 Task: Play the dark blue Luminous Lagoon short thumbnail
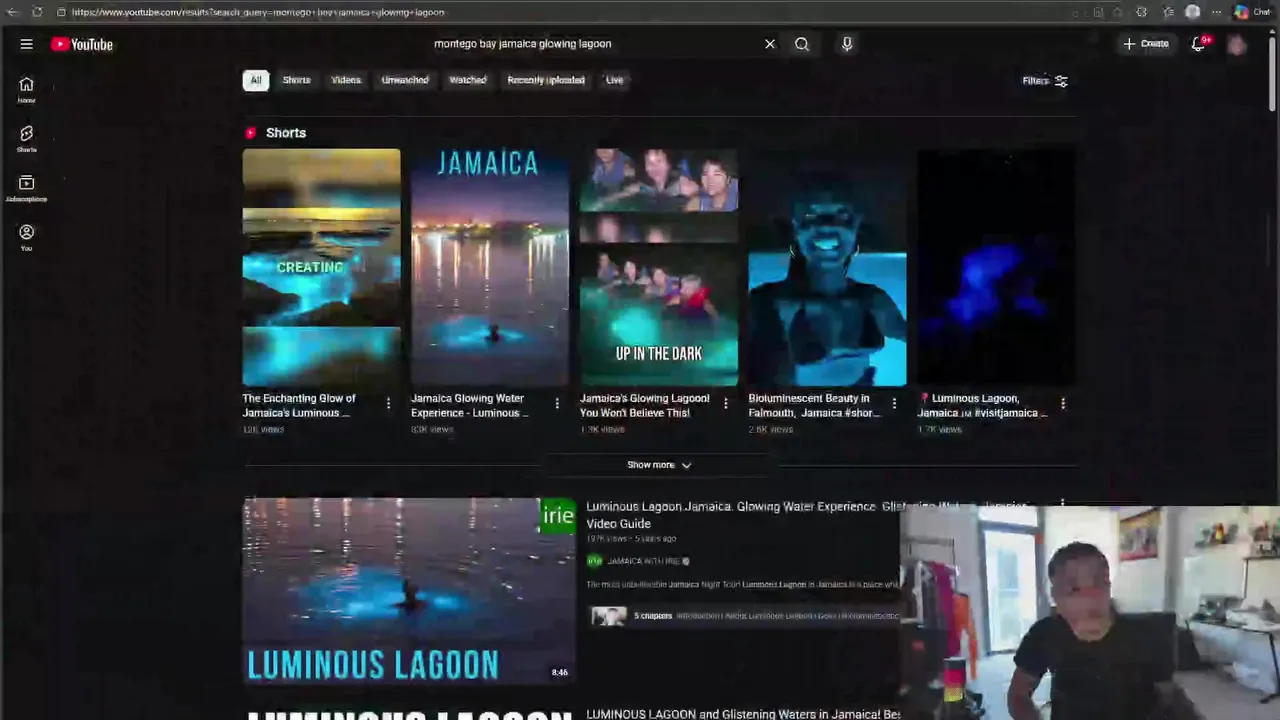coord(996,268)
